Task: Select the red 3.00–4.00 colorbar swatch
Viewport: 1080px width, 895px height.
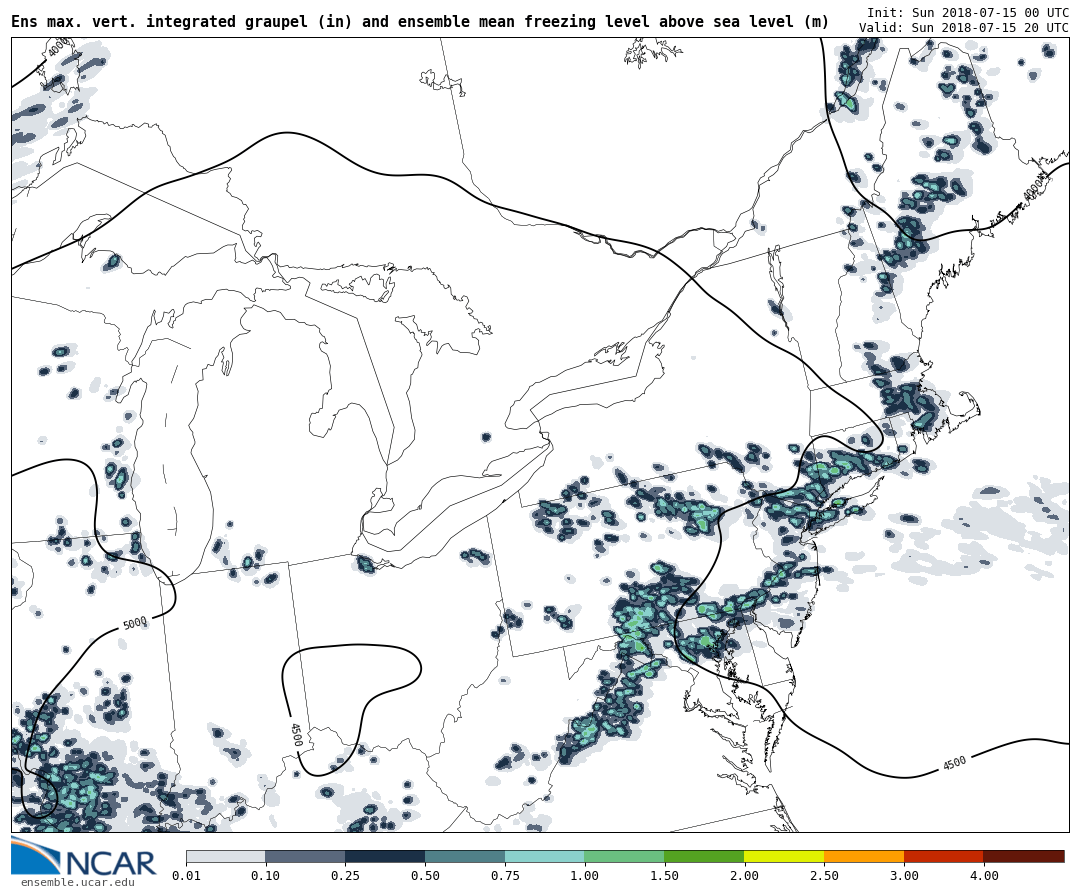Action: click(943, 856)
